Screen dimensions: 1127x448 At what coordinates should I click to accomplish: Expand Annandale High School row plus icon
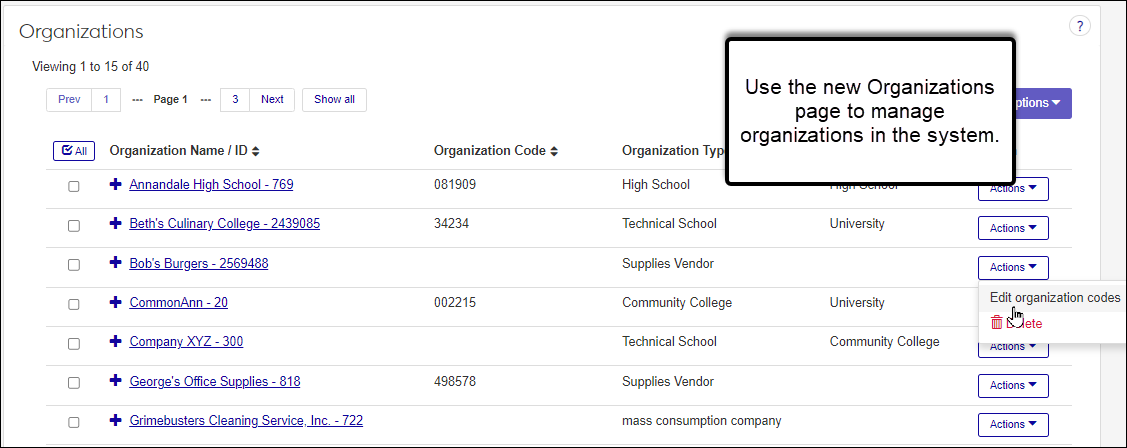tap(116, 184)
